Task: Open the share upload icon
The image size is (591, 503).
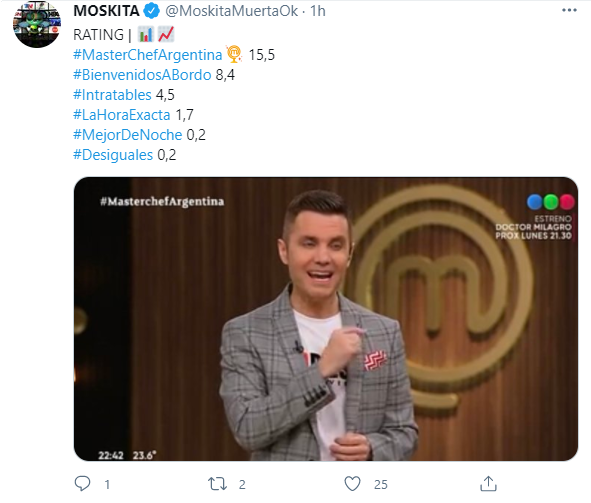Action: pos(488,484)
